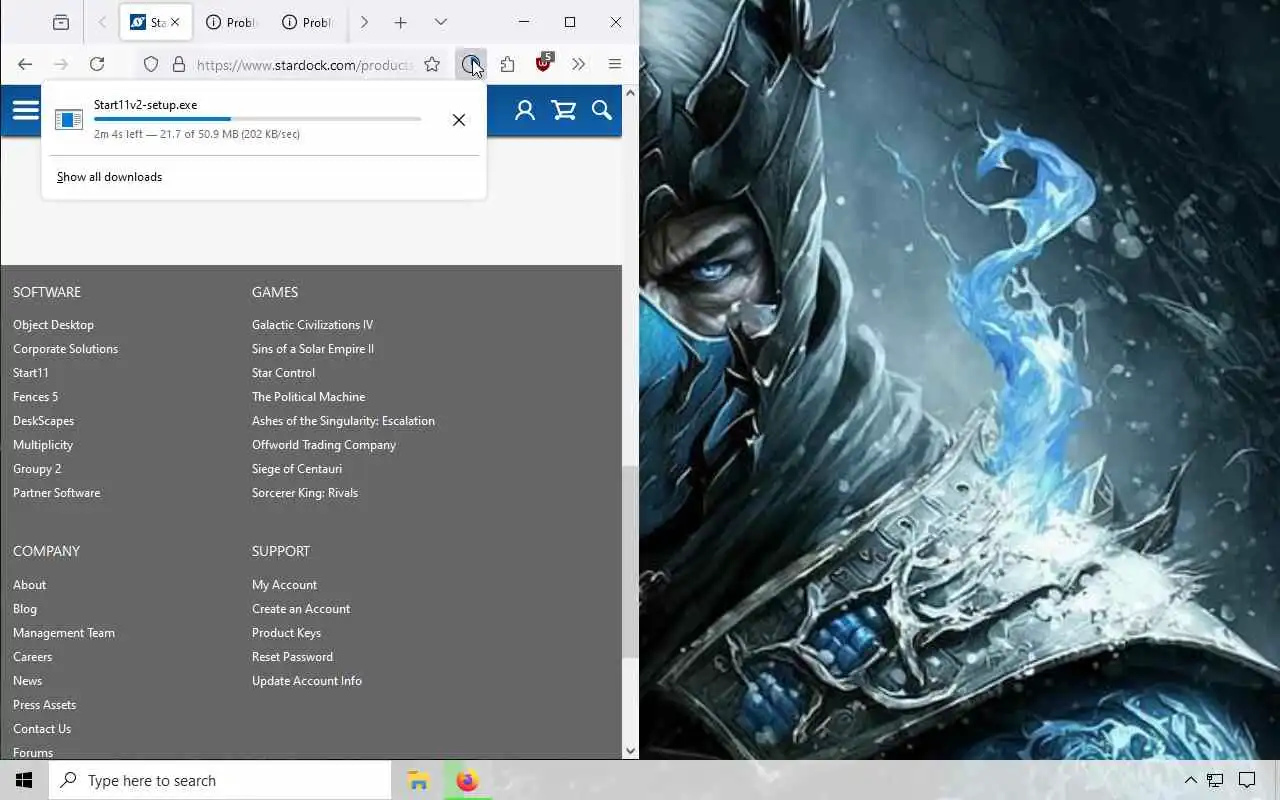
Task: Click the browser Forward arrow
Action: (x=61, y=64)
